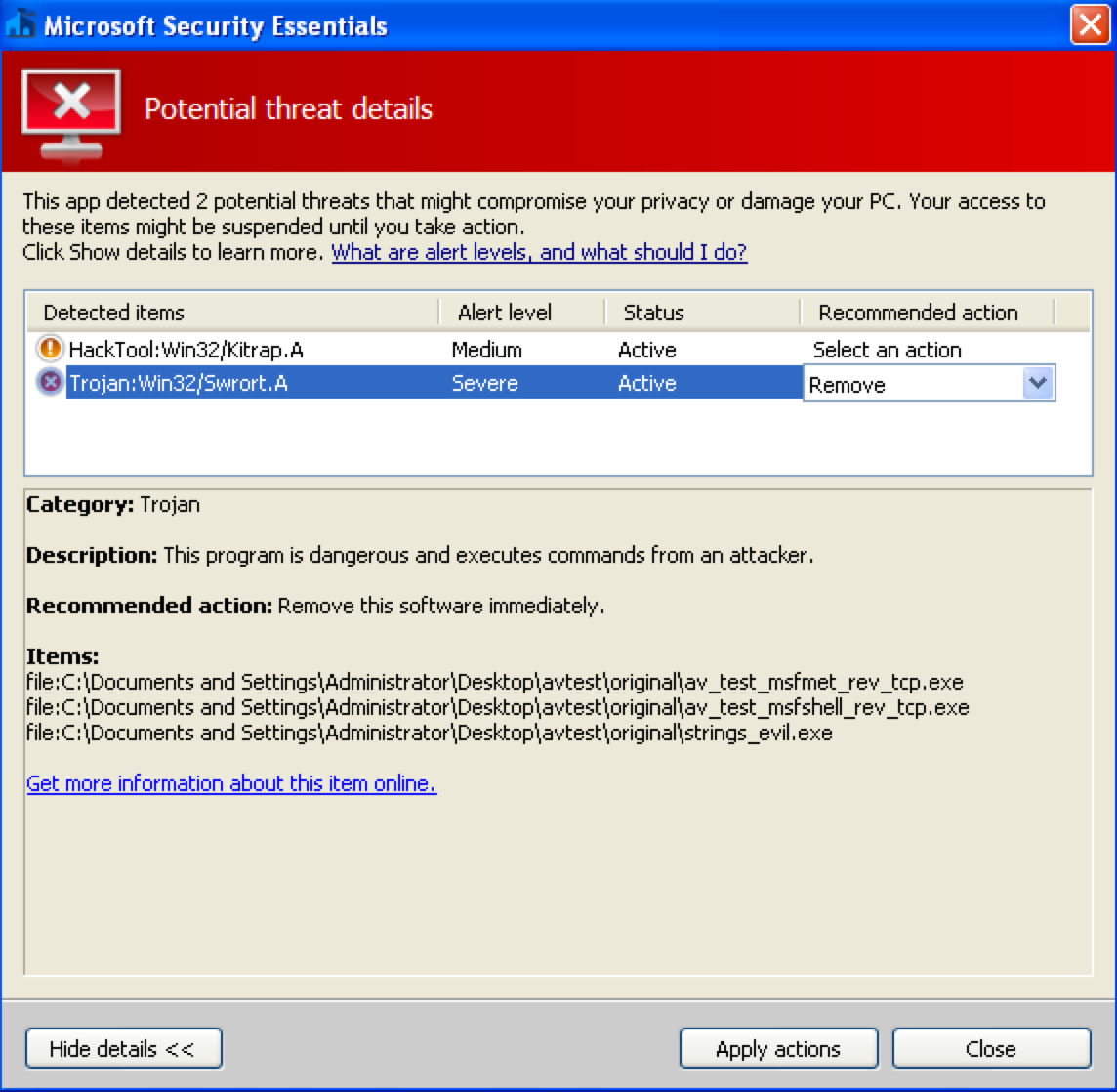Follow 'Get more information about this item online' link
1117x1092 pixels.
(x=231, y=783)
